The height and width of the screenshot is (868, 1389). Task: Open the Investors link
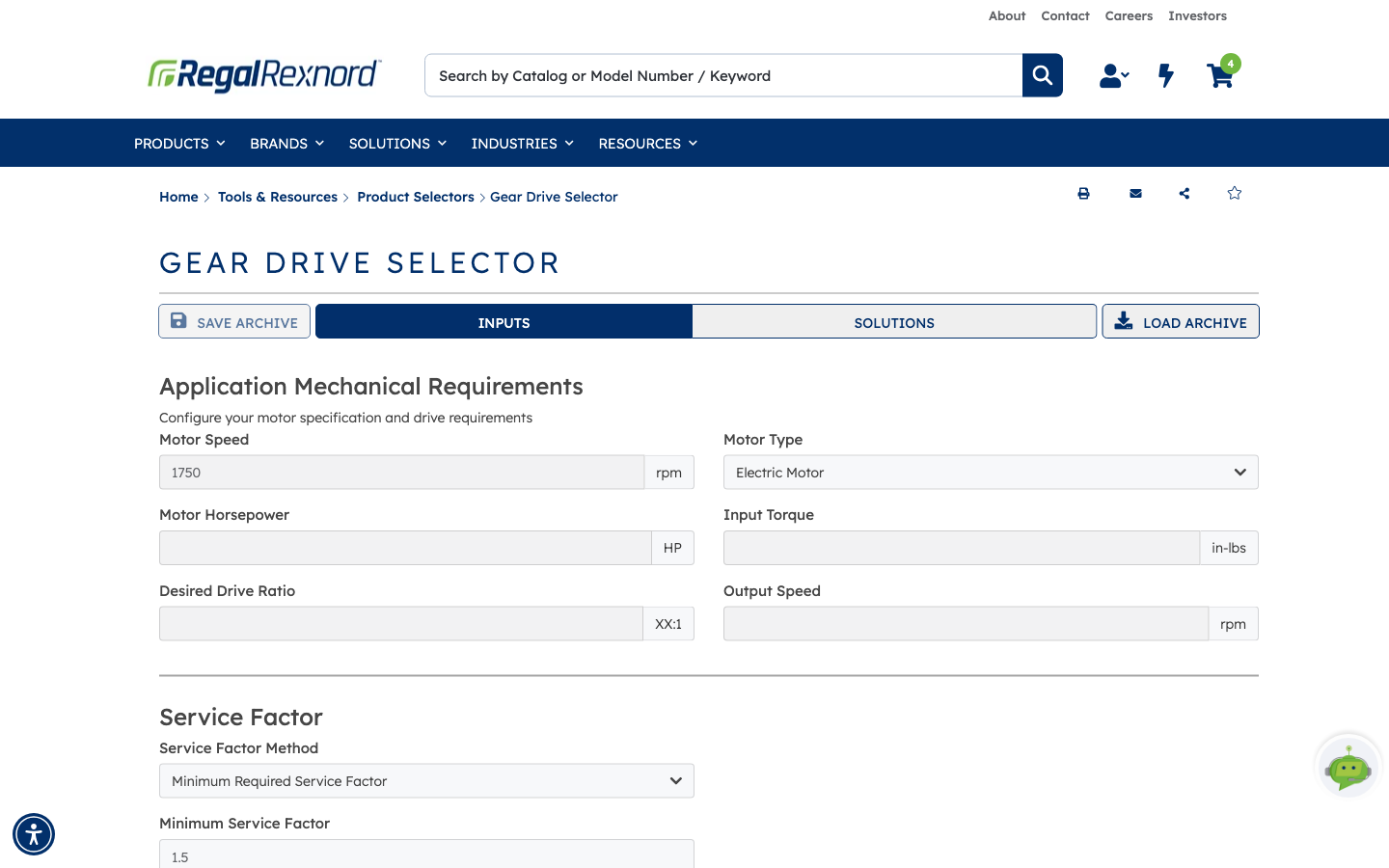[x=1197, y=15]
